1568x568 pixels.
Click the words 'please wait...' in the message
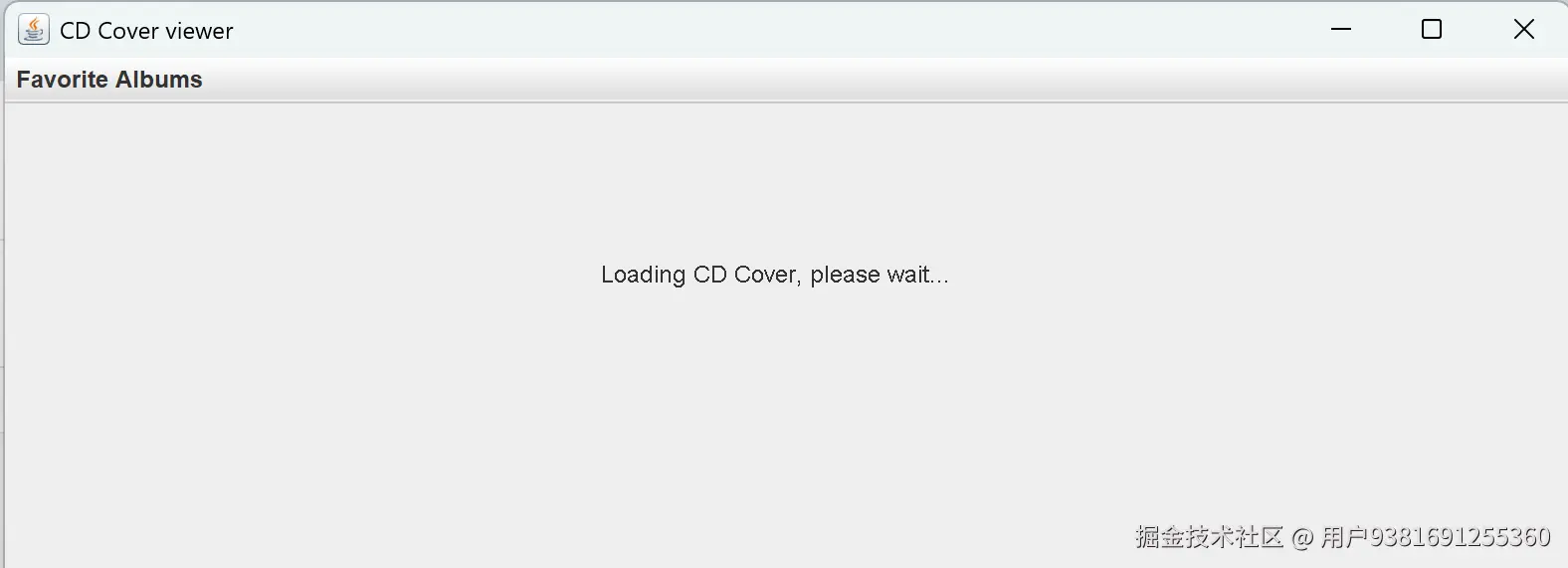point(880,275)
